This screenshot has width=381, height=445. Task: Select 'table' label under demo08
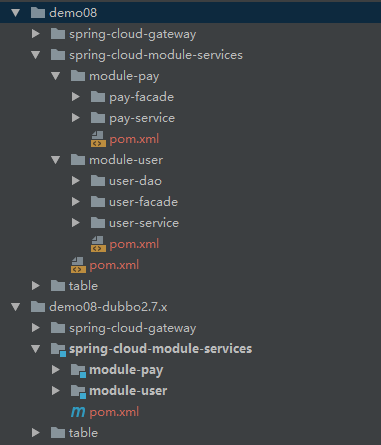click(x=83, y=286)
